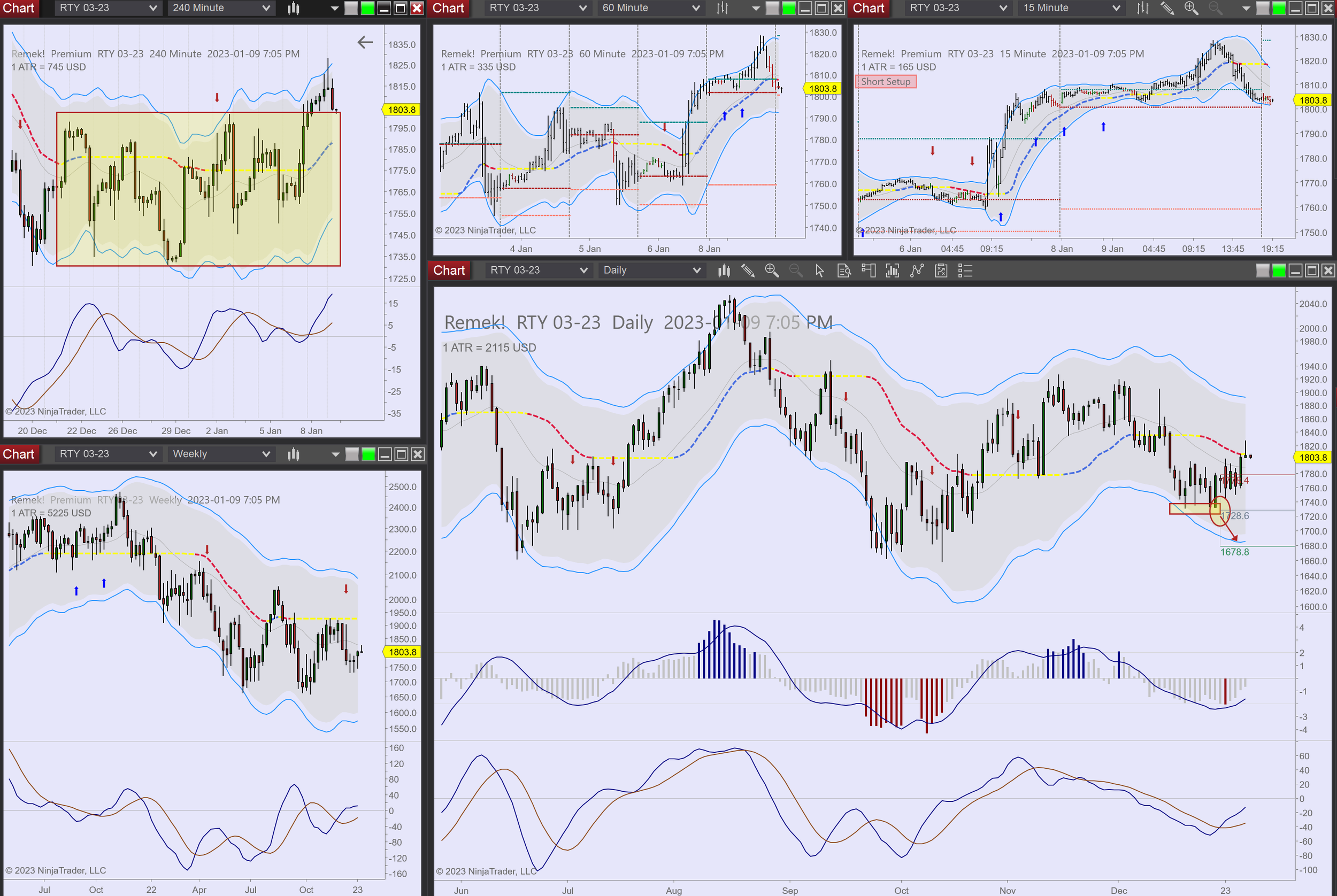Screen dimensions: 1337x896
Task: Click Chart Trader icon in Daily toolbar
Action: tap(869, 271)
